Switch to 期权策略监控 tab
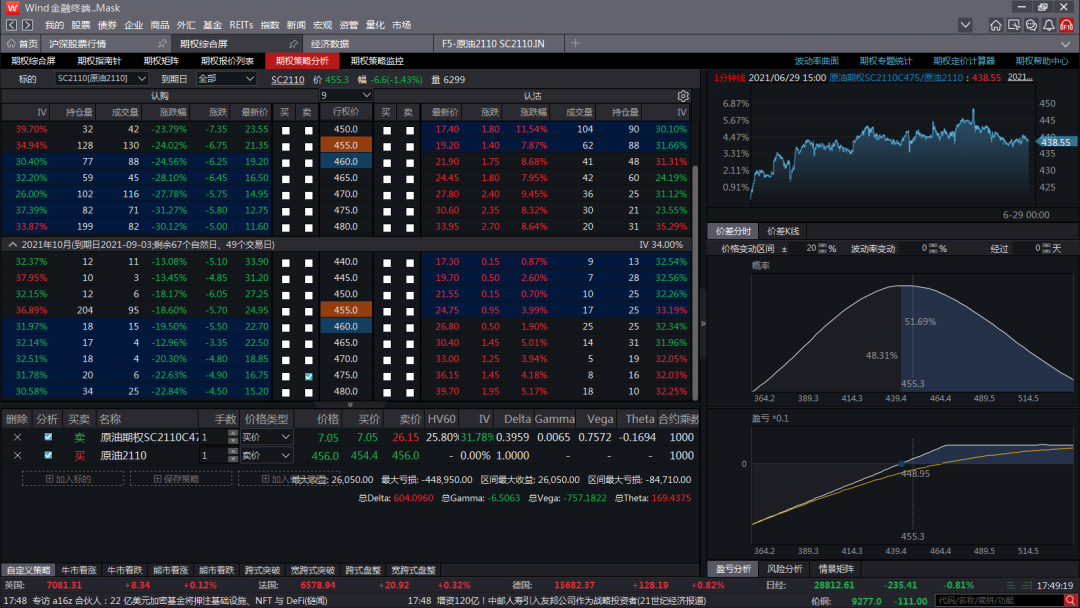The width and height of the screenshot is (1080, 608). tap(377, 61)
